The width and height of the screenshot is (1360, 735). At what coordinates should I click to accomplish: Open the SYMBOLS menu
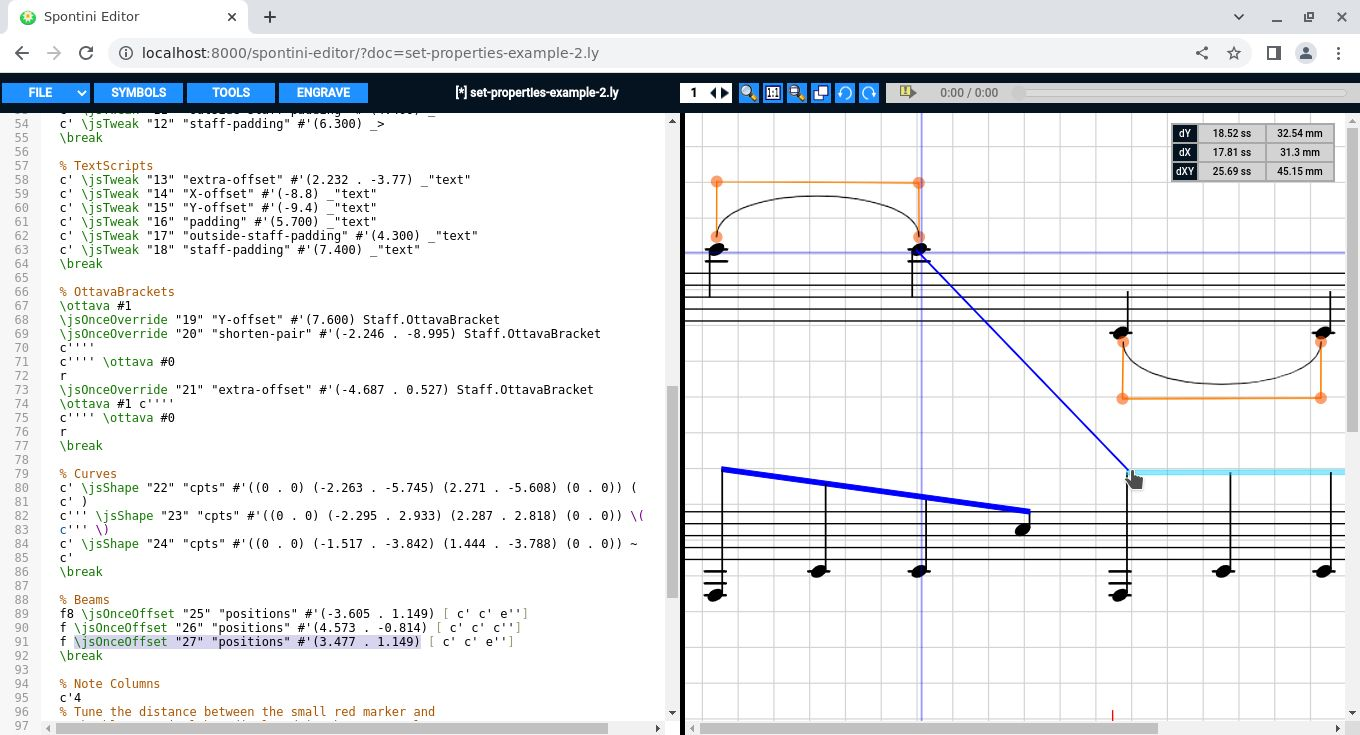click(139, 93)
